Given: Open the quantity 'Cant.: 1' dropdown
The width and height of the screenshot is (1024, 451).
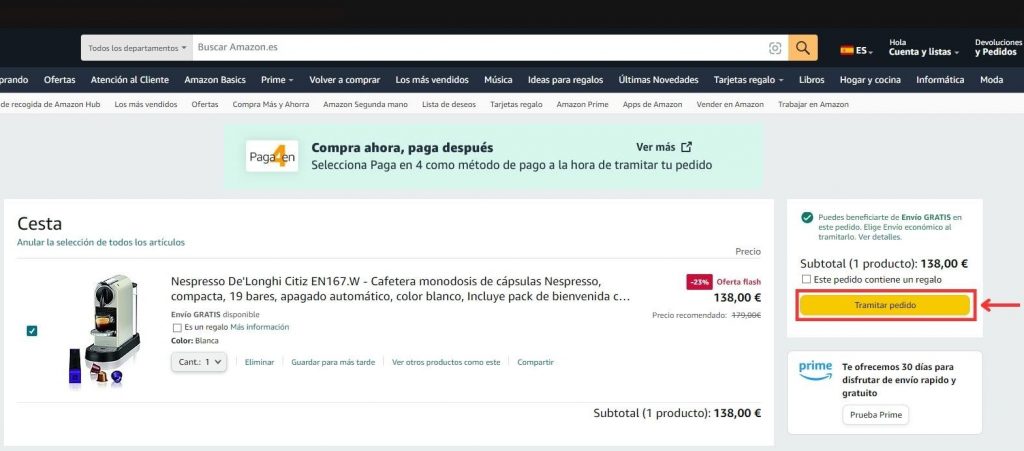Looking at the screenshot, I should pyautogui.click(x=199, y=362).
